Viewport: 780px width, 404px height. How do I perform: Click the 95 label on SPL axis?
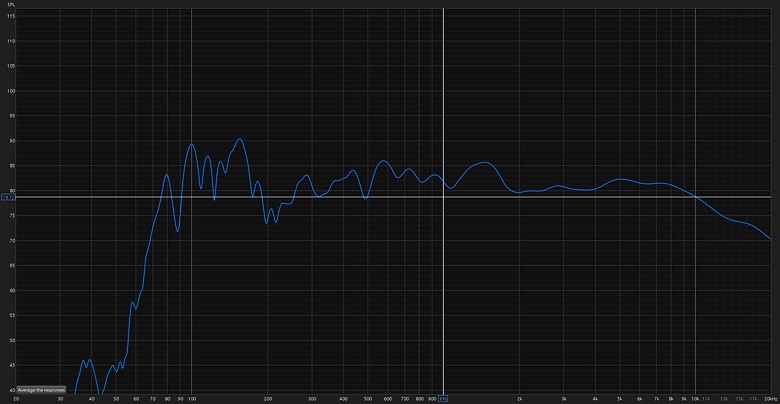tap(12, 116)
